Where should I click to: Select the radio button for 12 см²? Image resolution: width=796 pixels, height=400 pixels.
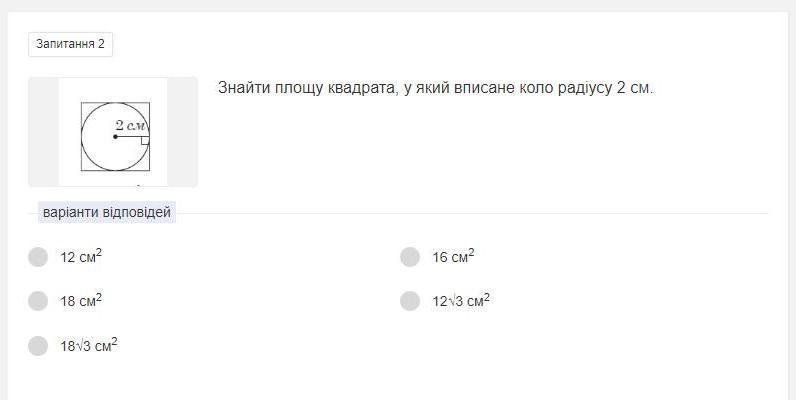[x=38, y=257]
